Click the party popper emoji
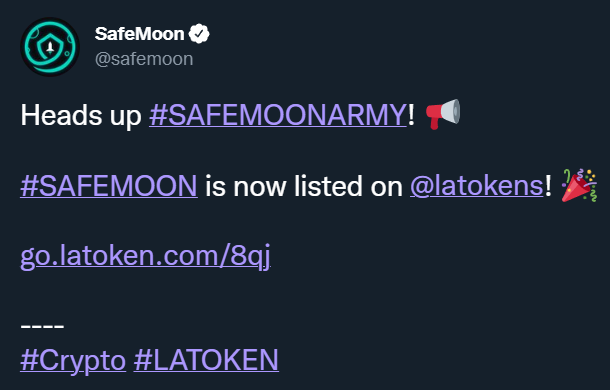 [579, 185]
